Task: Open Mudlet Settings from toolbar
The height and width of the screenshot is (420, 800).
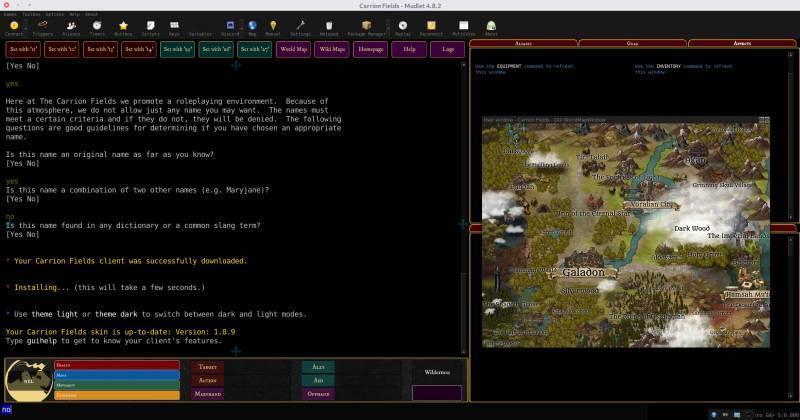Action: [x=300, y=27]
